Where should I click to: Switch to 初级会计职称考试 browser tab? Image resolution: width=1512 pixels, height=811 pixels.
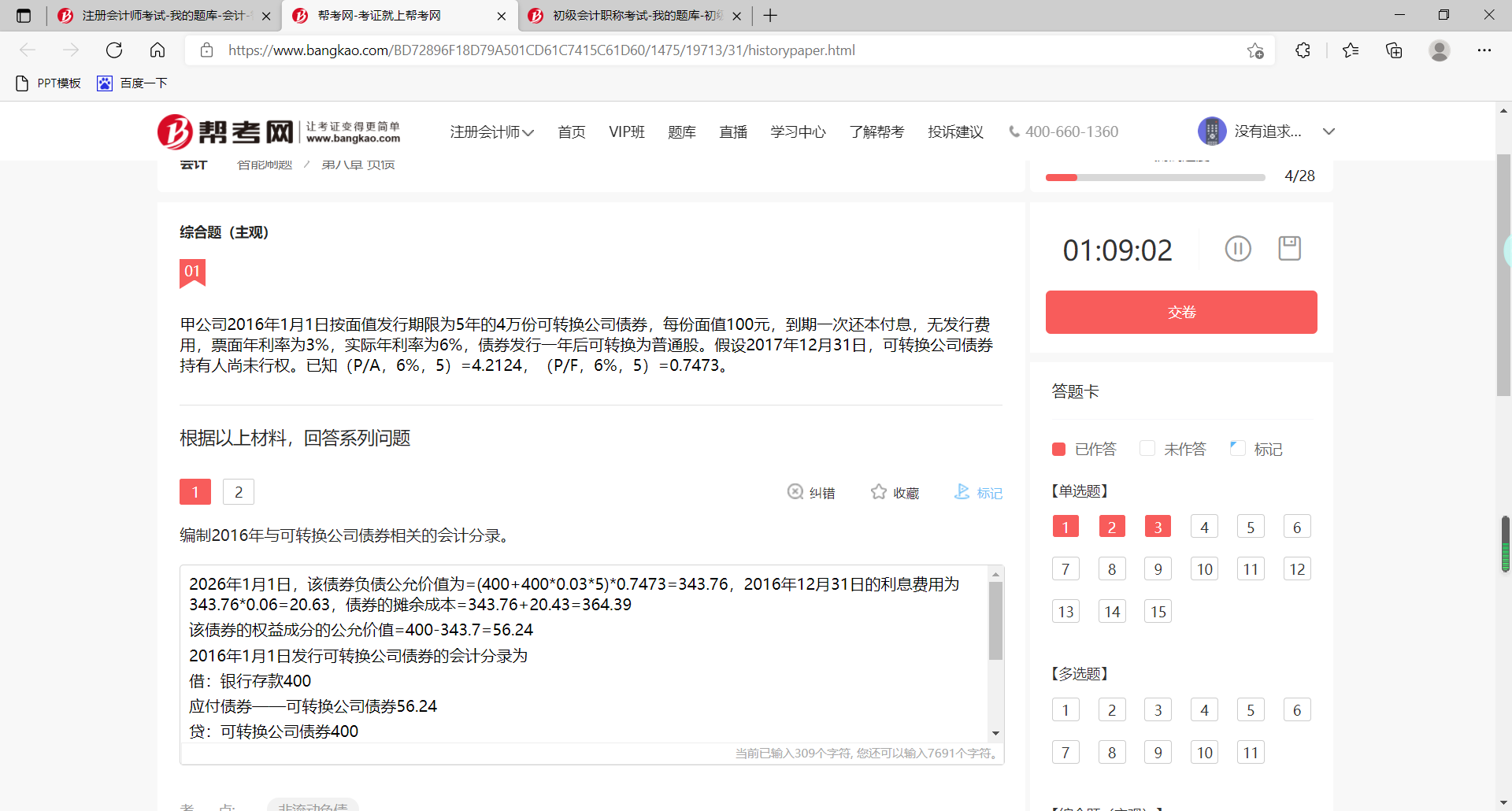634,16
